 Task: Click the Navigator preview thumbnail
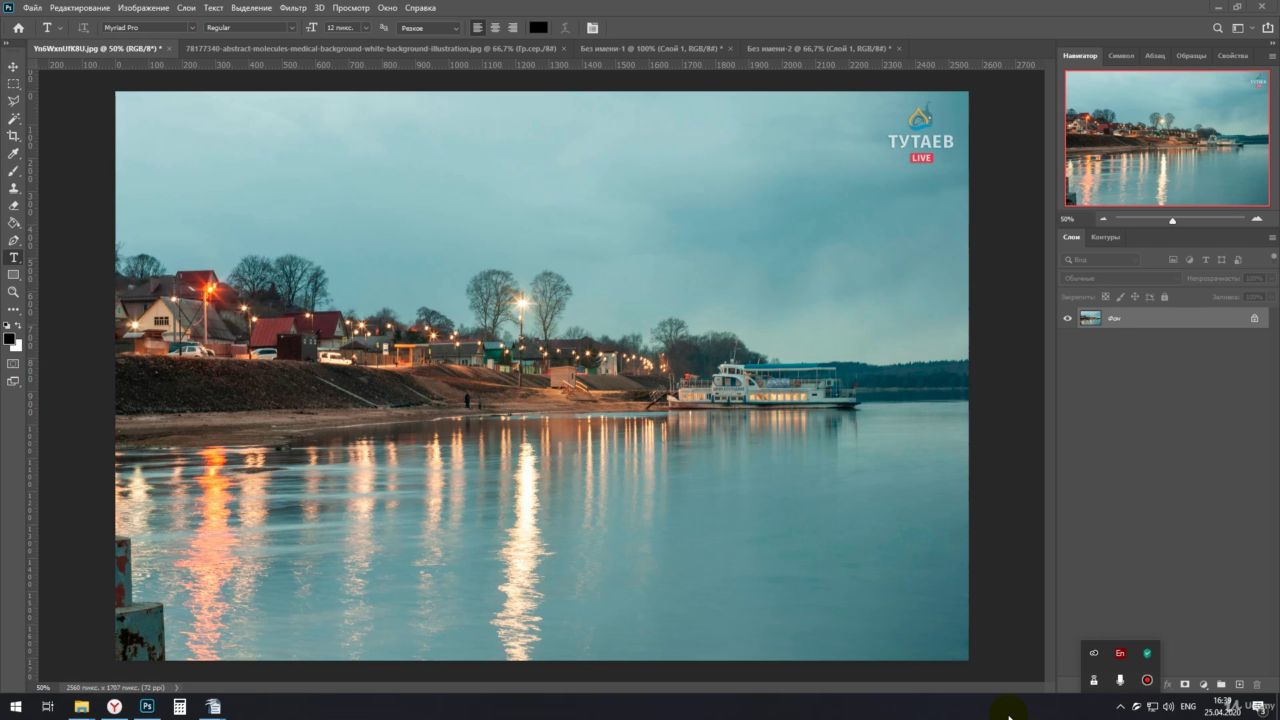(1167, 138)
